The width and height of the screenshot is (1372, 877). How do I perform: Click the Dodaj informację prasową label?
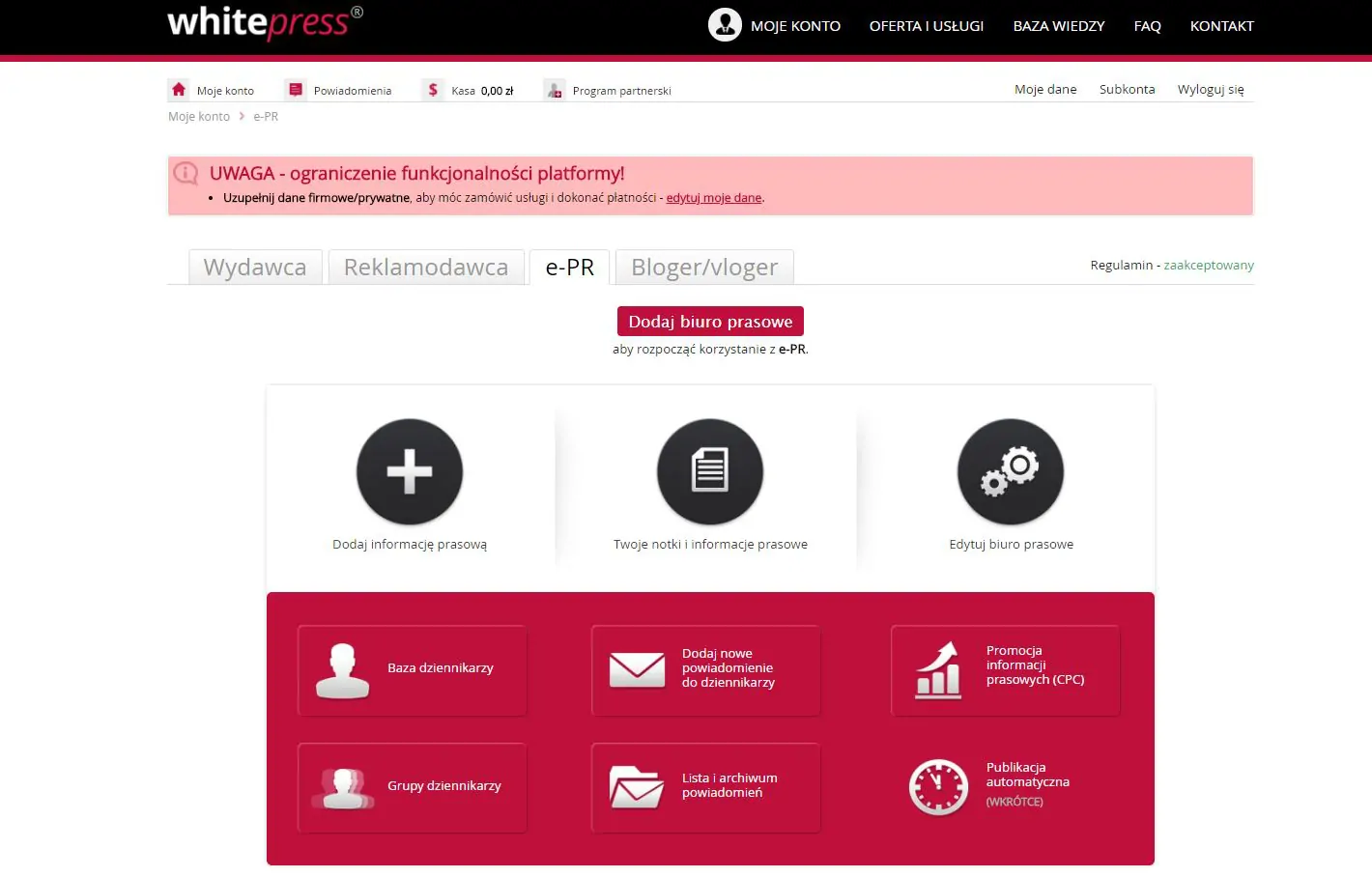click(x=410, y=545)
